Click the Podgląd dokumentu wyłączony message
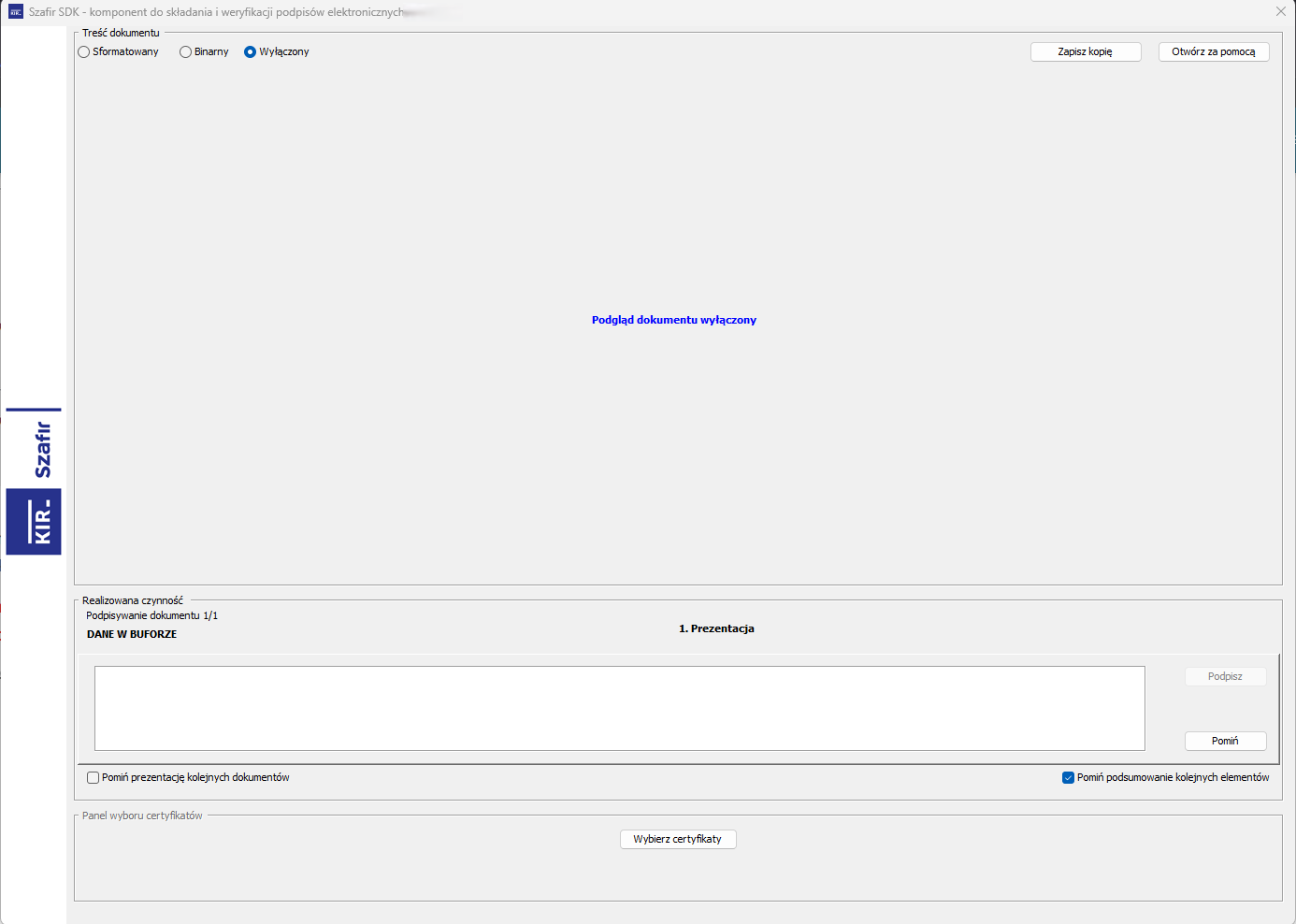This screenshot has width=1296, height=924. (x=673, y=320)
